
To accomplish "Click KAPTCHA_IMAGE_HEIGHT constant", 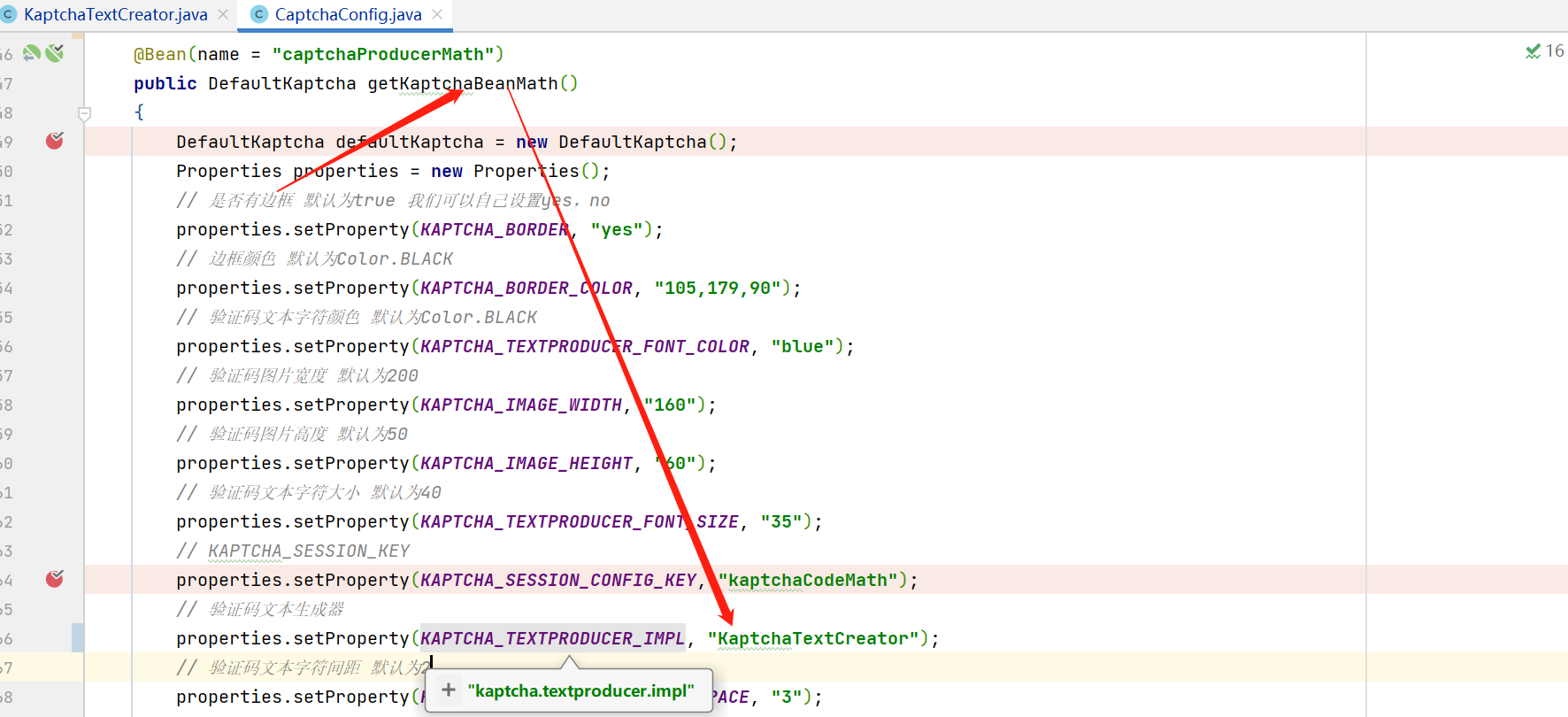I will pyautogui.click(x=527, y=463).
